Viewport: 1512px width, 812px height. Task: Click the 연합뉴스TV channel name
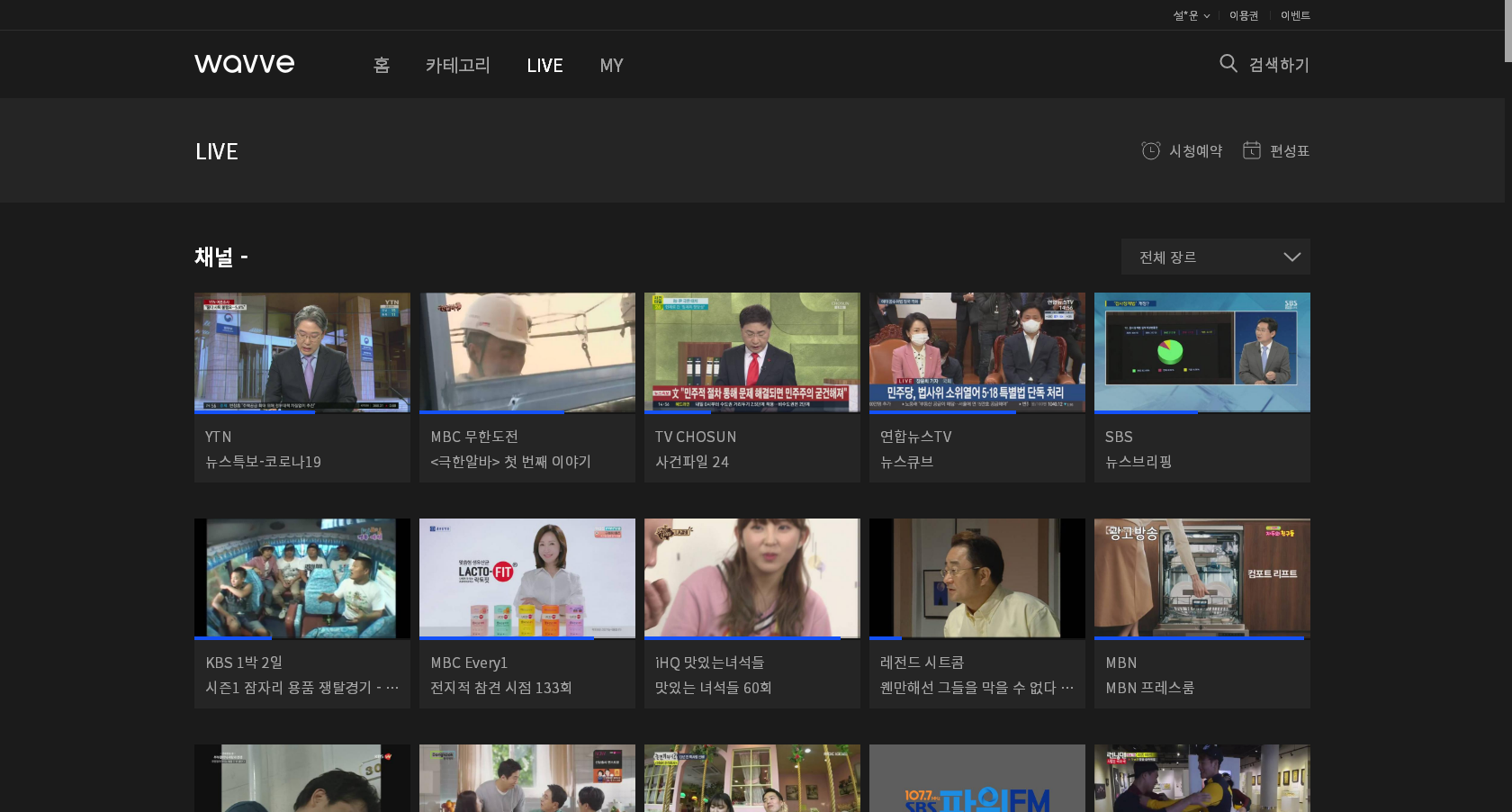[x=915, y=437]
